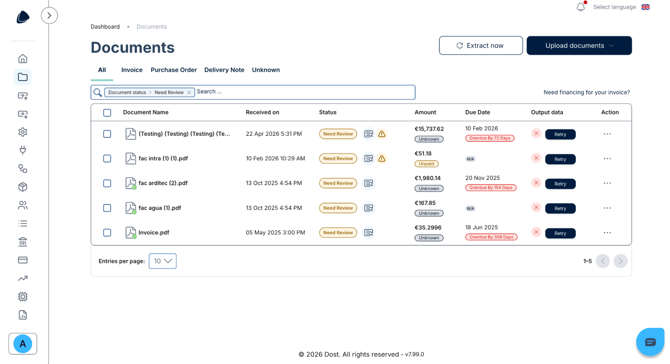
Task: Open action menu for the (Testing) document
Action: pyautogui.click(x=607, y=134)
